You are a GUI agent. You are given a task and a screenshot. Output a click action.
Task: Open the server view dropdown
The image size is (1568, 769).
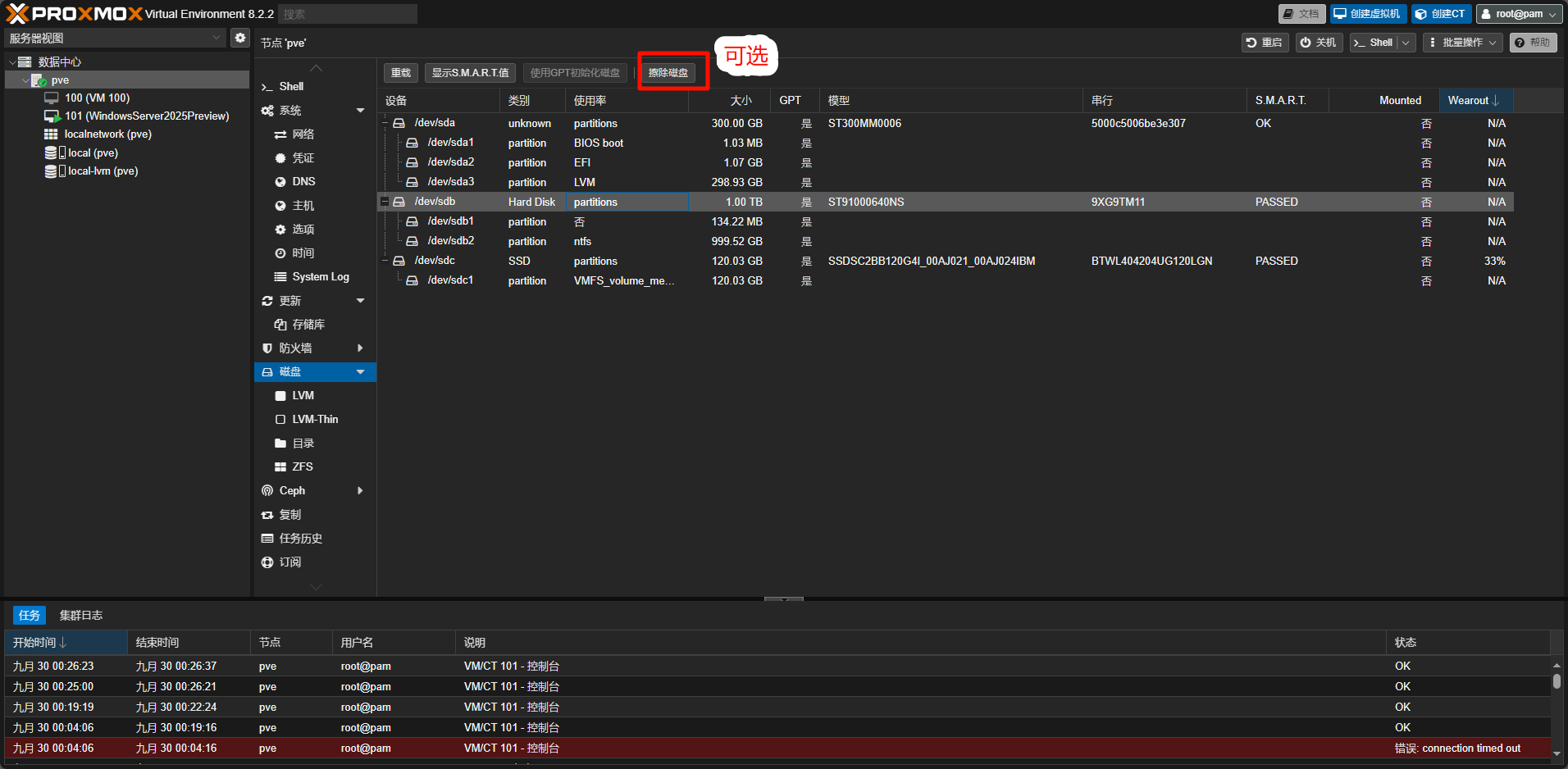click(216, 38)
